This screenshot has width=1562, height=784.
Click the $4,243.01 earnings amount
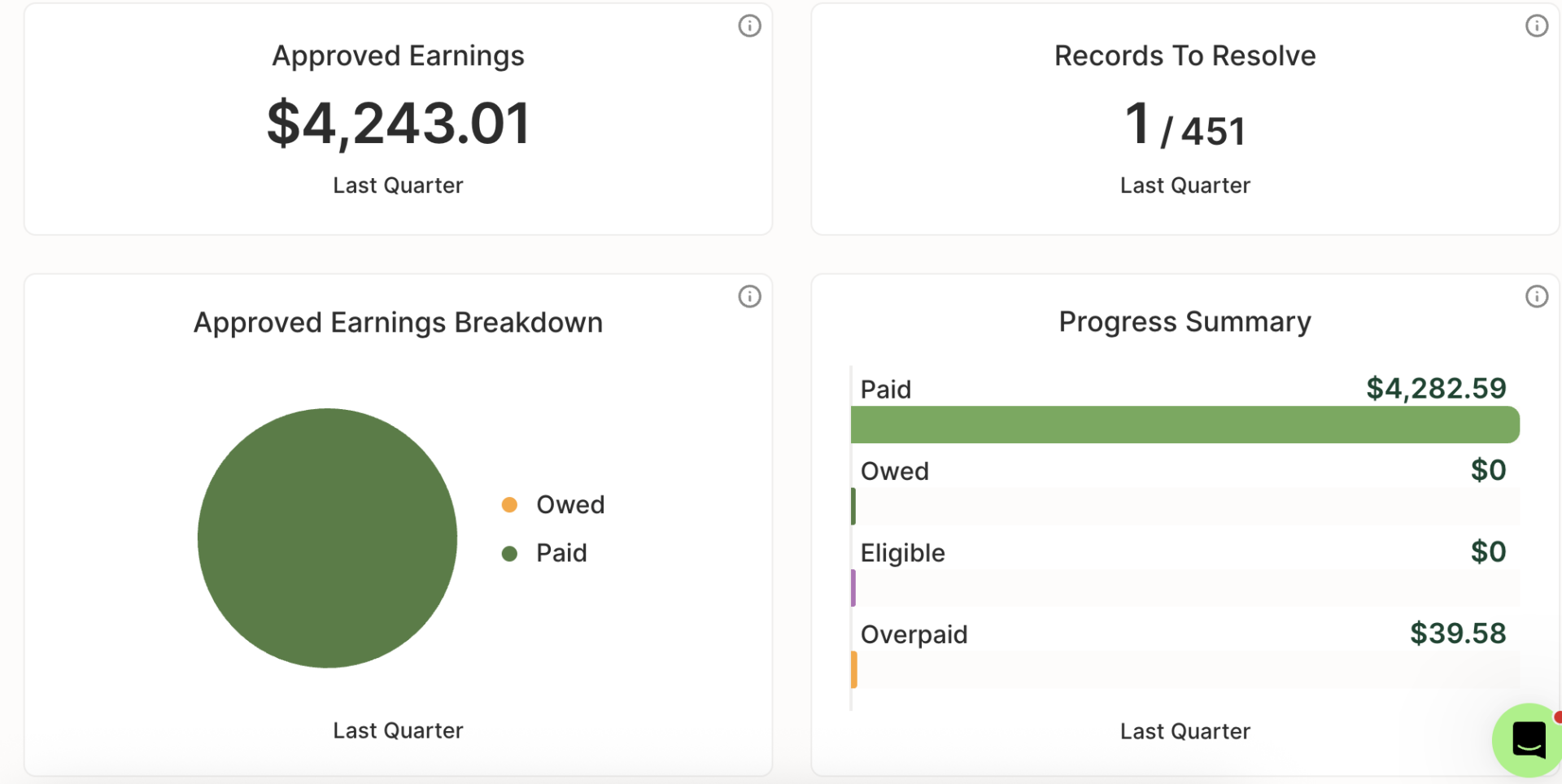coord(398,122)
